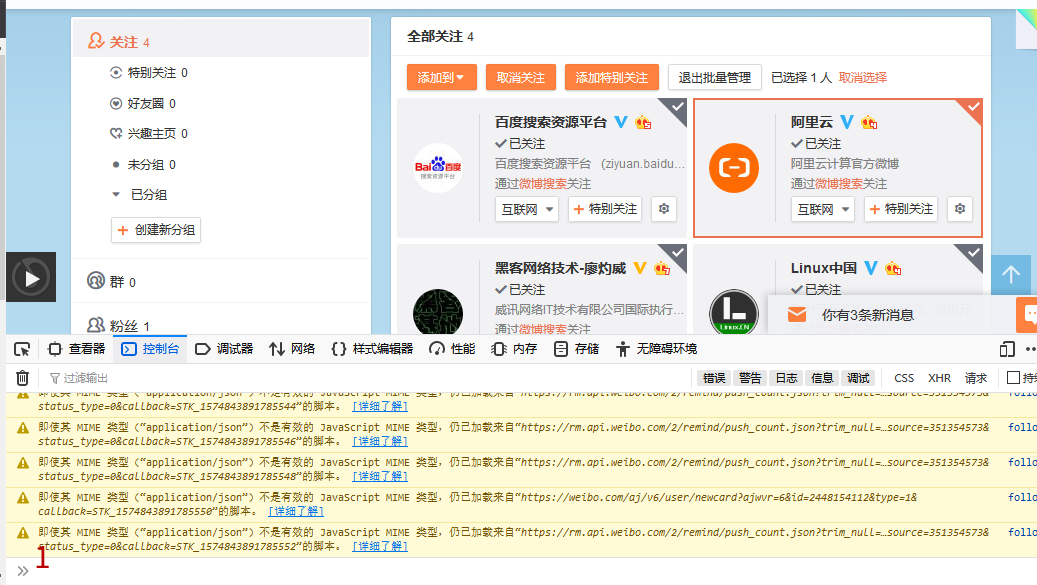Click the last 详细了解 link in console

tap(380, 546)
